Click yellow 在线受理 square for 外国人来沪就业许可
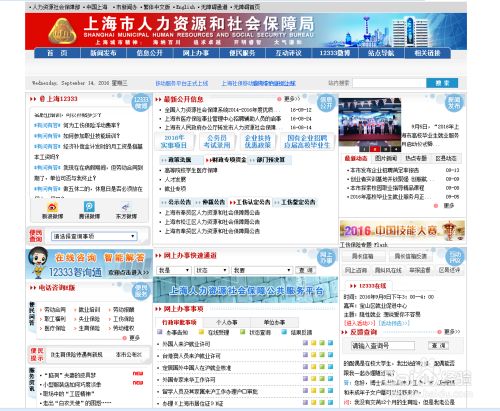 tap(313, 343)
